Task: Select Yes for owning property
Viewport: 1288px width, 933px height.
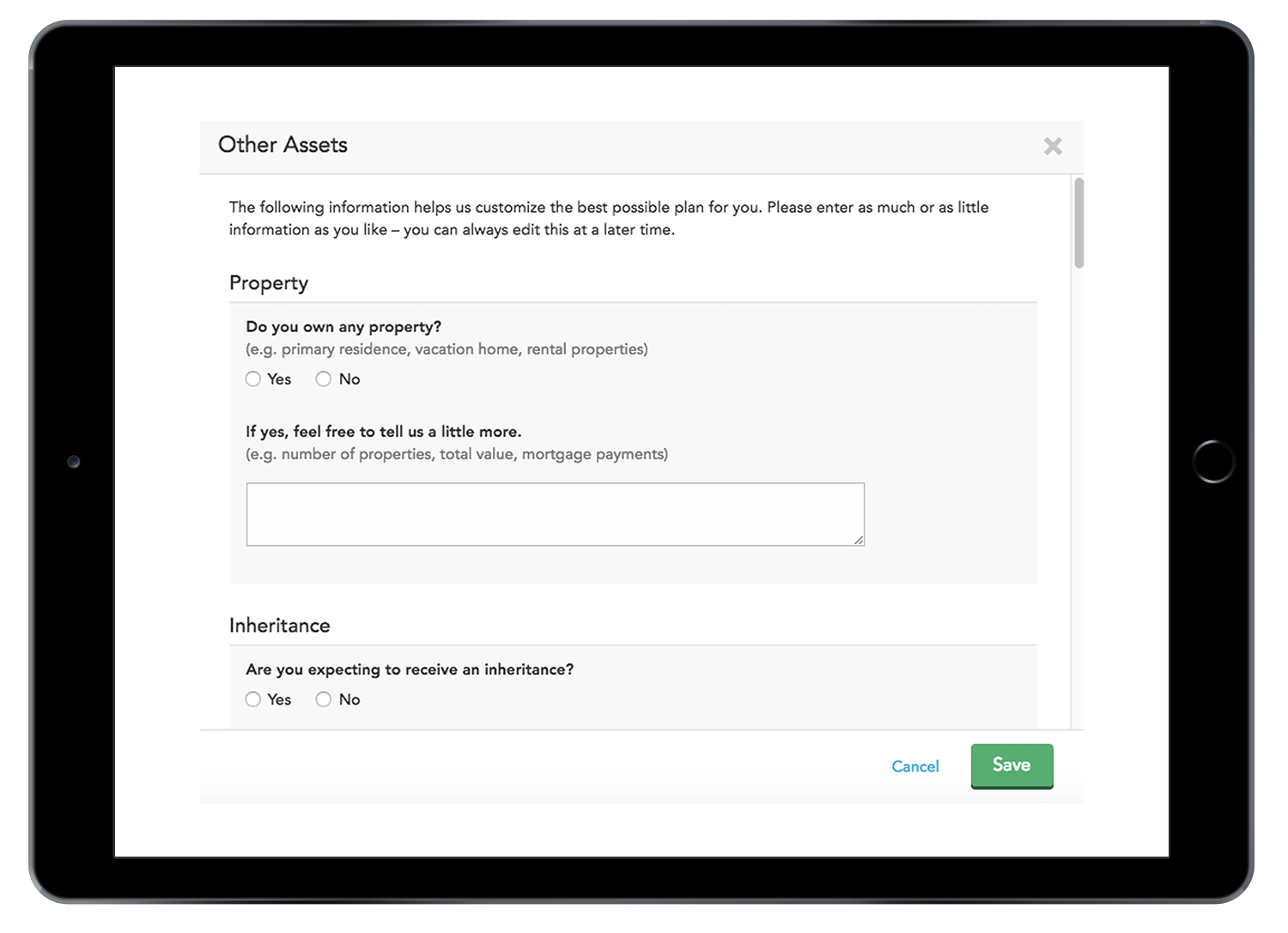Action: [253, 379]
